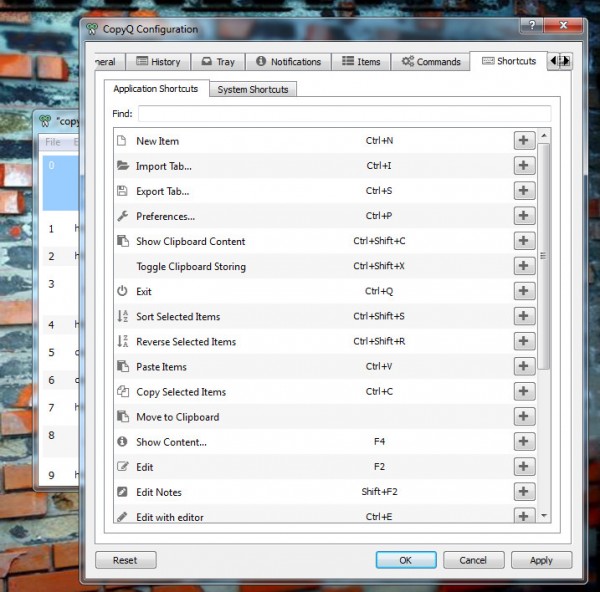600x592 pixels.
Task: Open File menu in background CopyQ window
Action: tap(53, 142)
